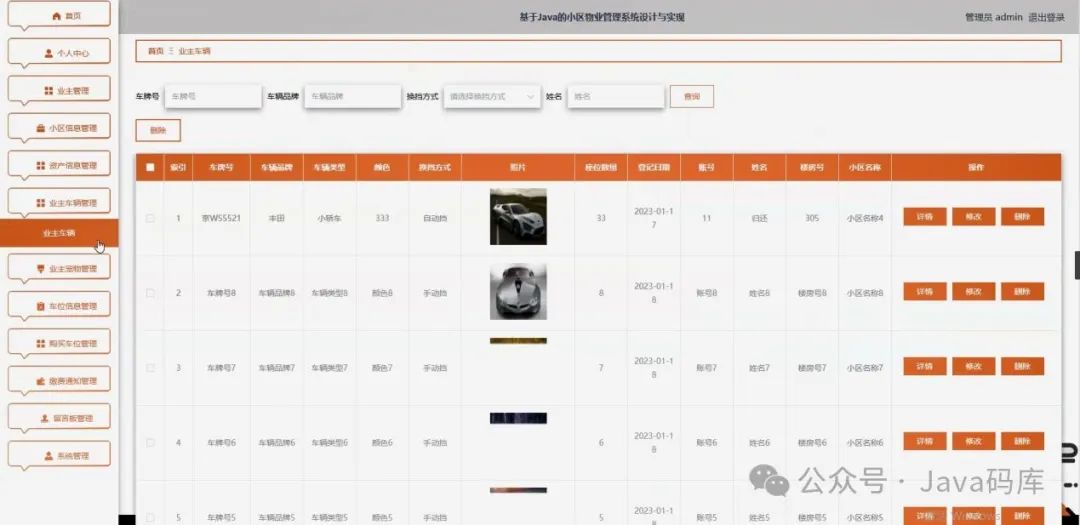The height and width of the screenshot is (525, 1080).
Task: Click the person icon next to 个人中心
Action: 48,53
